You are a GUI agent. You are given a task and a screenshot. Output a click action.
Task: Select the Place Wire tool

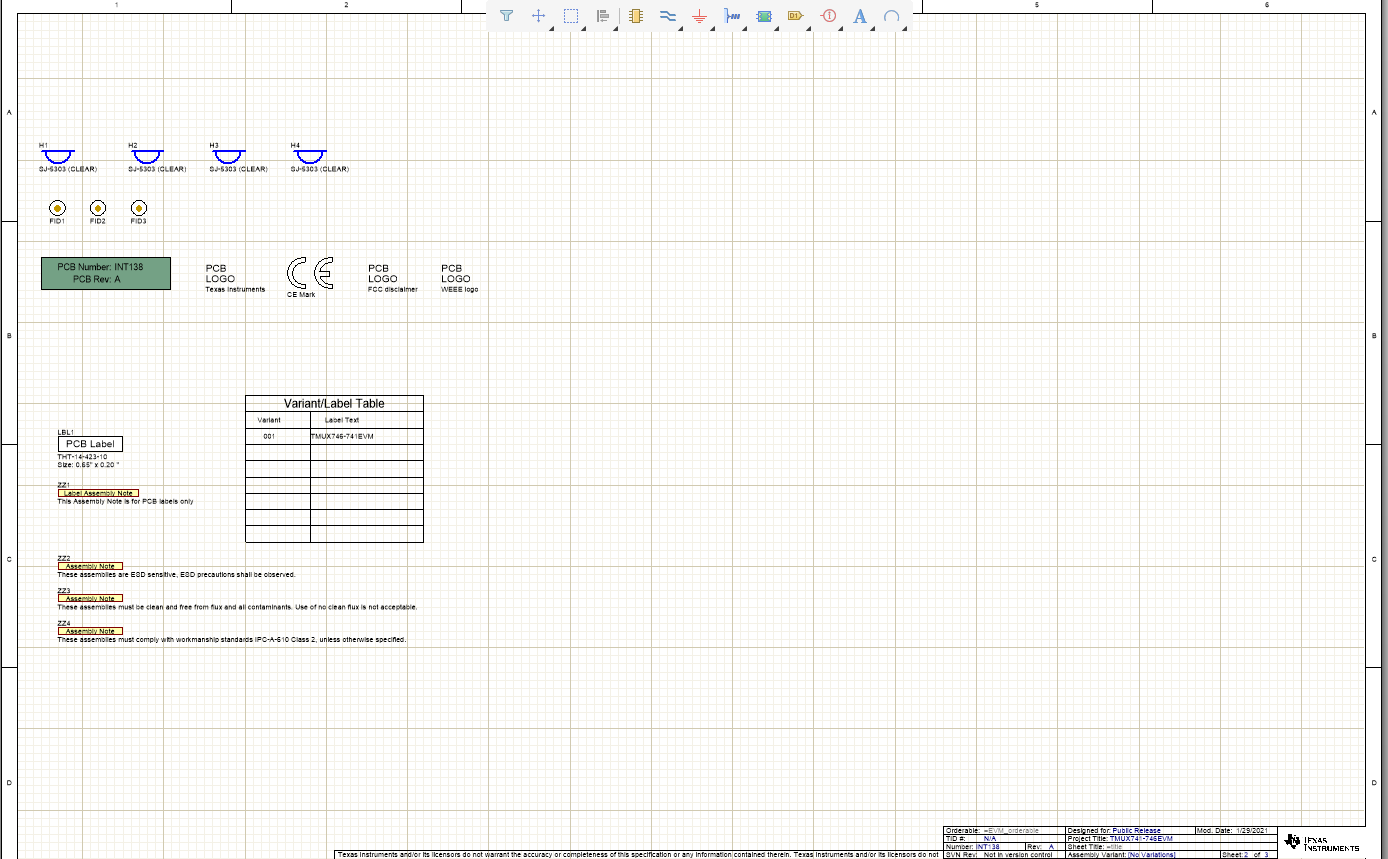point(668,16)
